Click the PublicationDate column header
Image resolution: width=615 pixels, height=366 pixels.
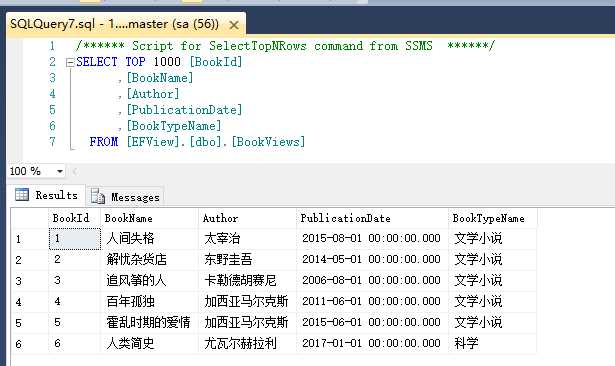(372, 218)
